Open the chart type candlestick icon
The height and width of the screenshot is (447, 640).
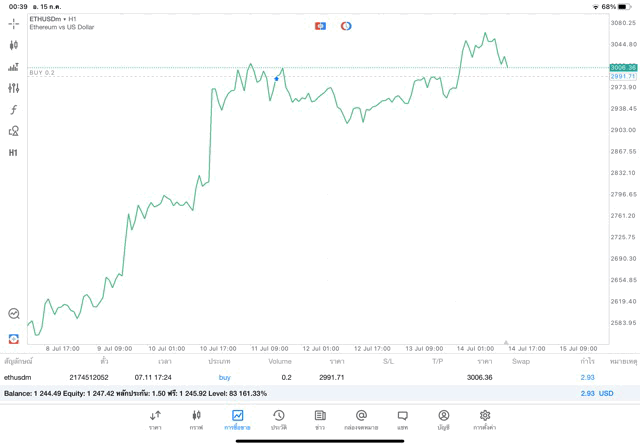(x=14, y=45)
